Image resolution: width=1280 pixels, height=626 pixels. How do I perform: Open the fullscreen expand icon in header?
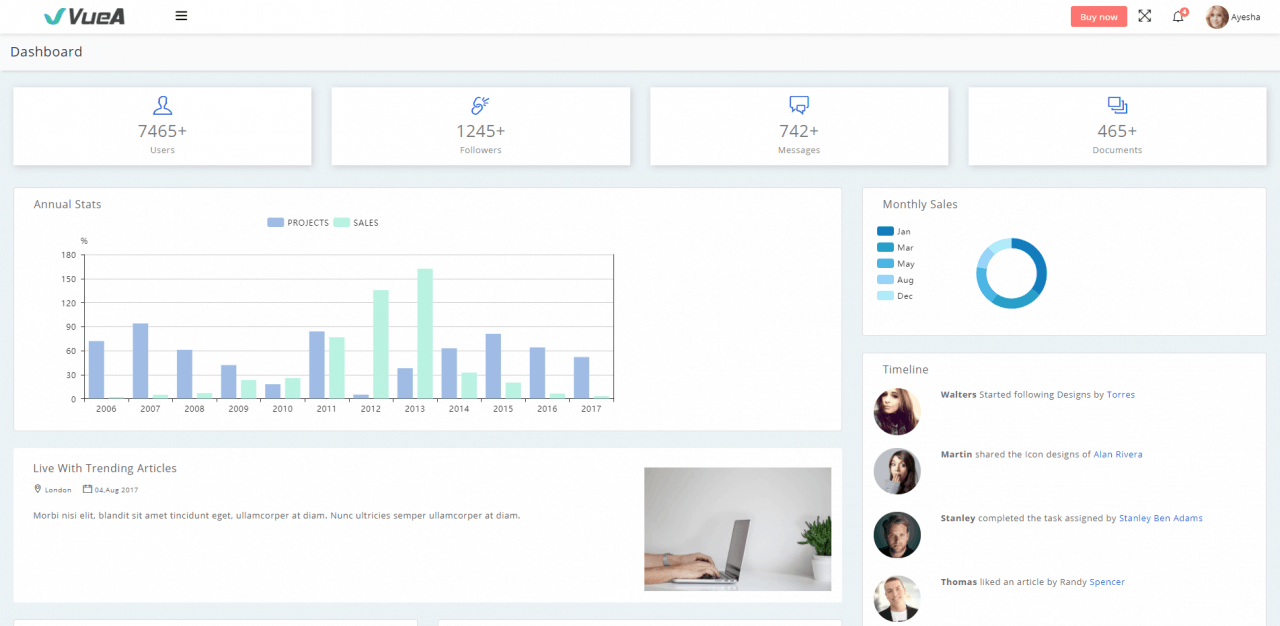[x=1144, y=16]
